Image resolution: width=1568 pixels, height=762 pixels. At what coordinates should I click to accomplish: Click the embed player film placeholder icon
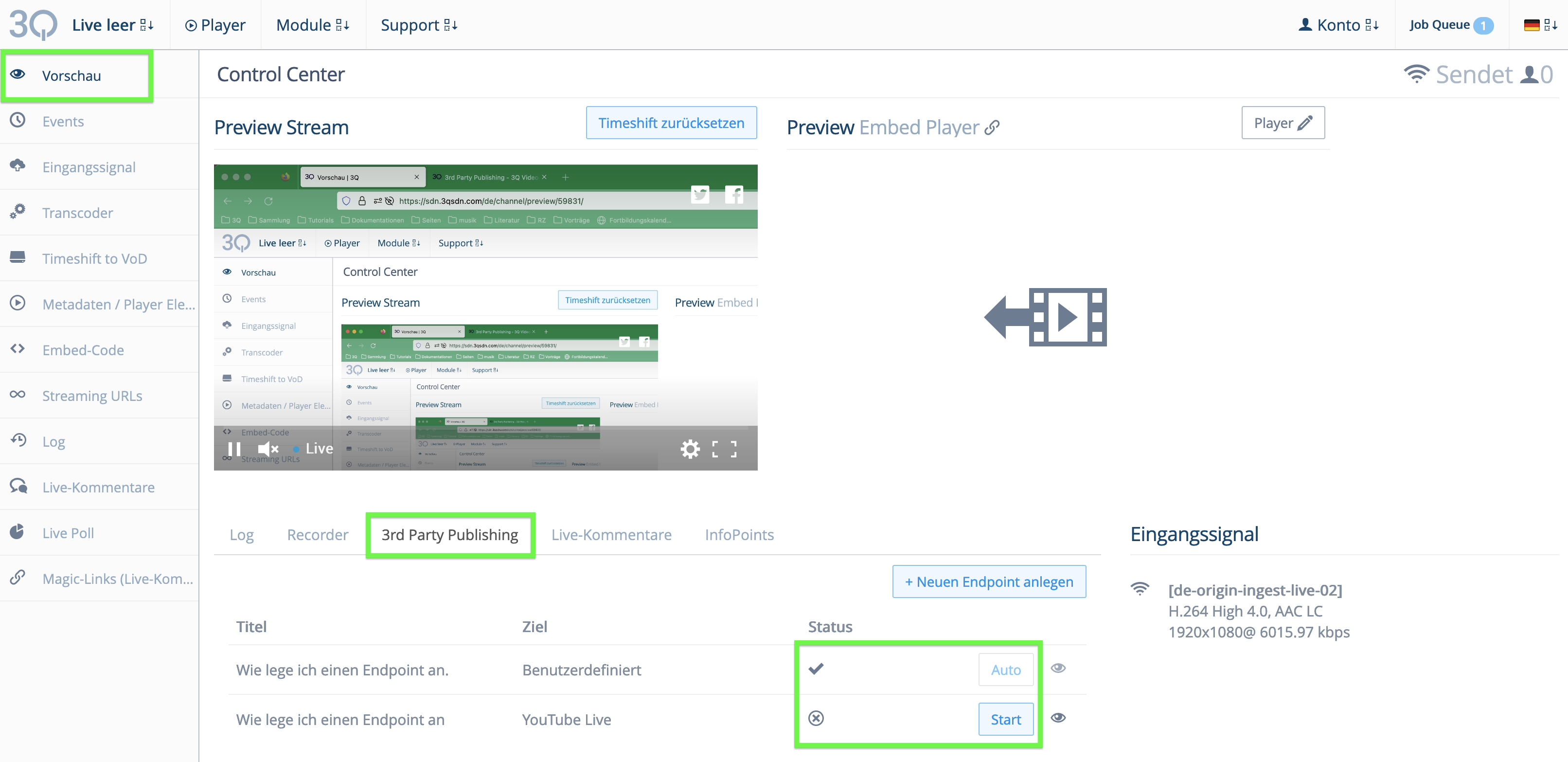1045,317
